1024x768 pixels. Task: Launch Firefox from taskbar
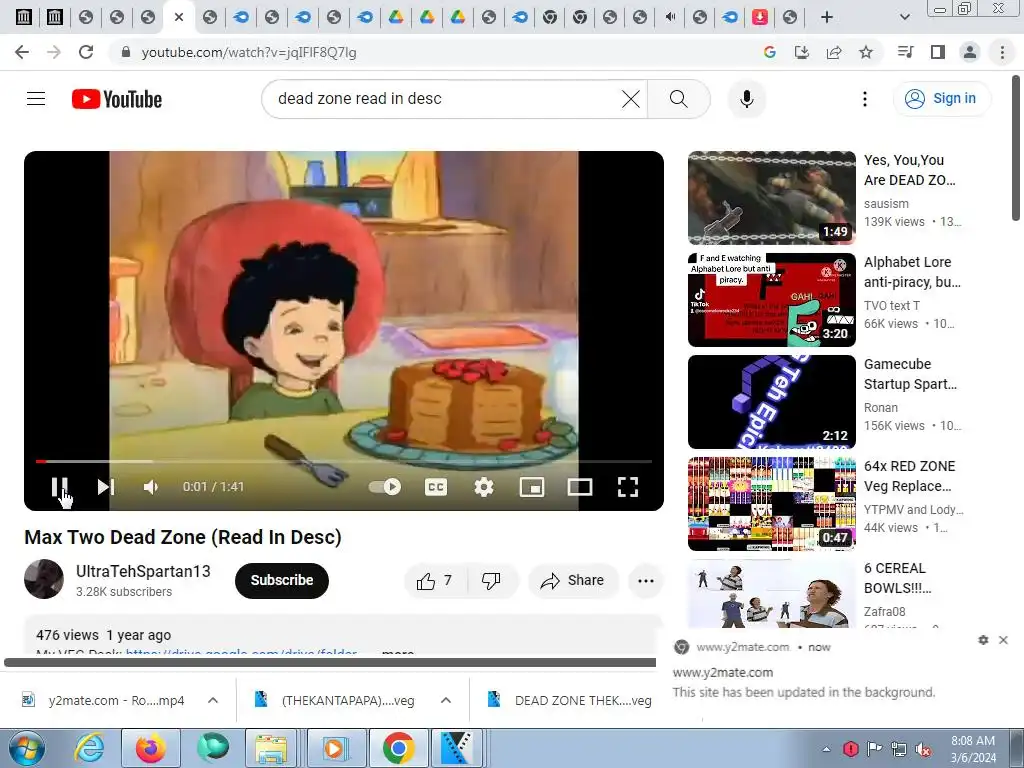(x=151, y=748)
